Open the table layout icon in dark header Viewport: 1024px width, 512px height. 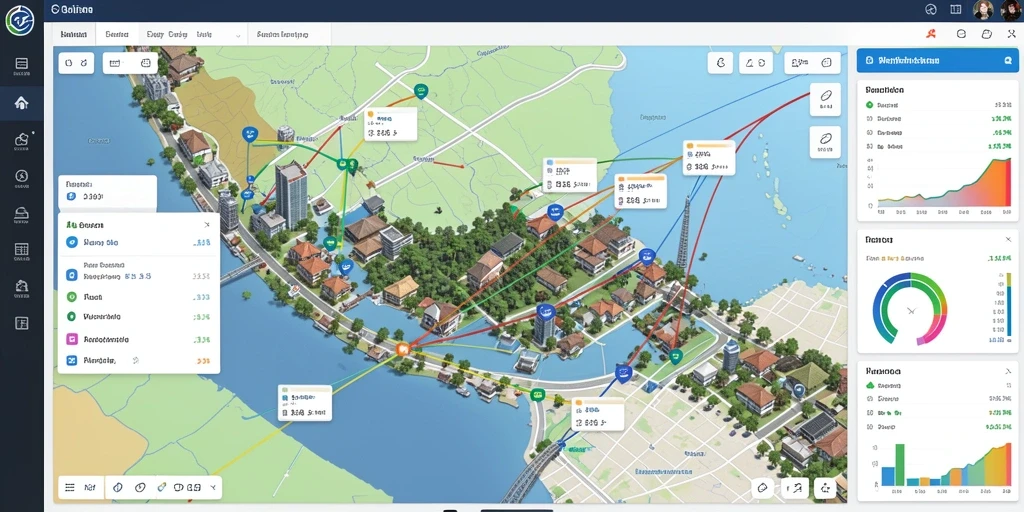tap(956, 9)
